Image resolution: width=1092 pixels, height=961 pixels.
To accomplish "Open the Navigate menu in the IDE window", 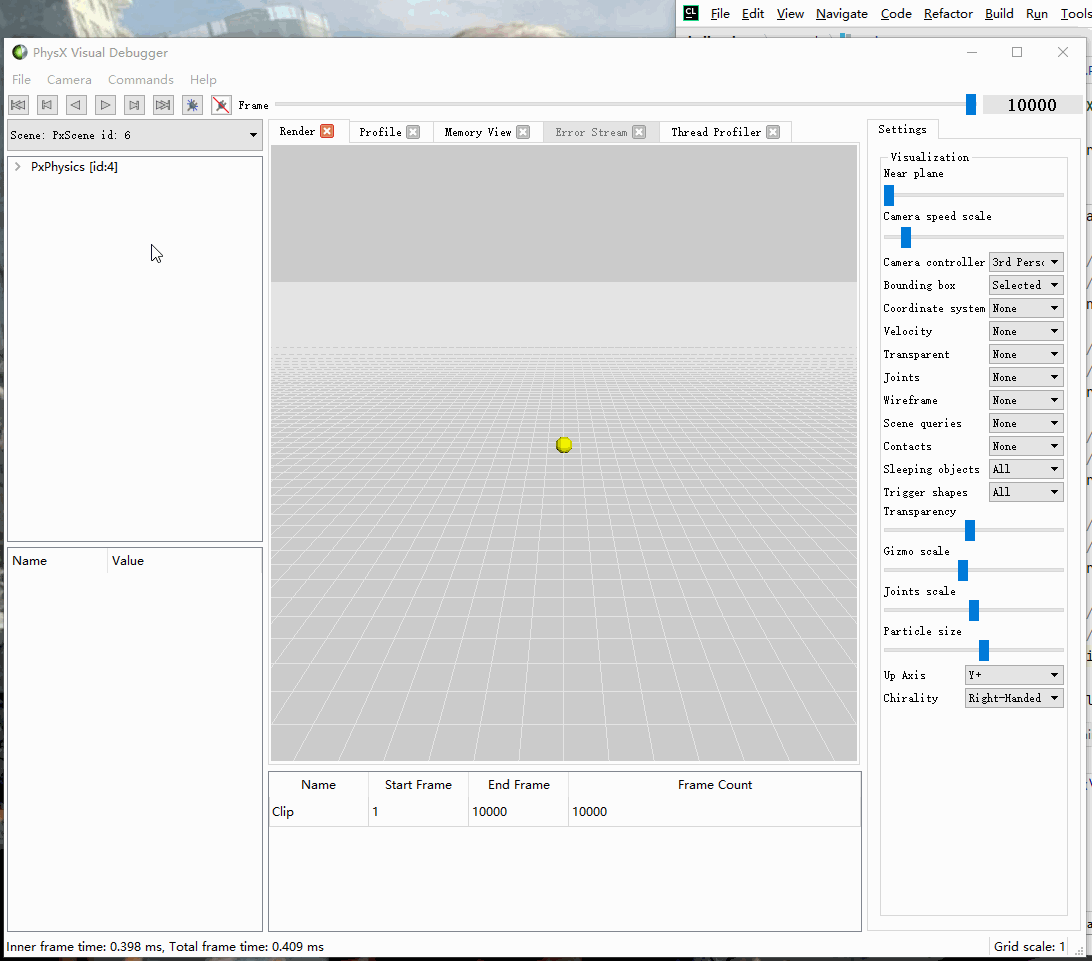I will pos(842,14).
